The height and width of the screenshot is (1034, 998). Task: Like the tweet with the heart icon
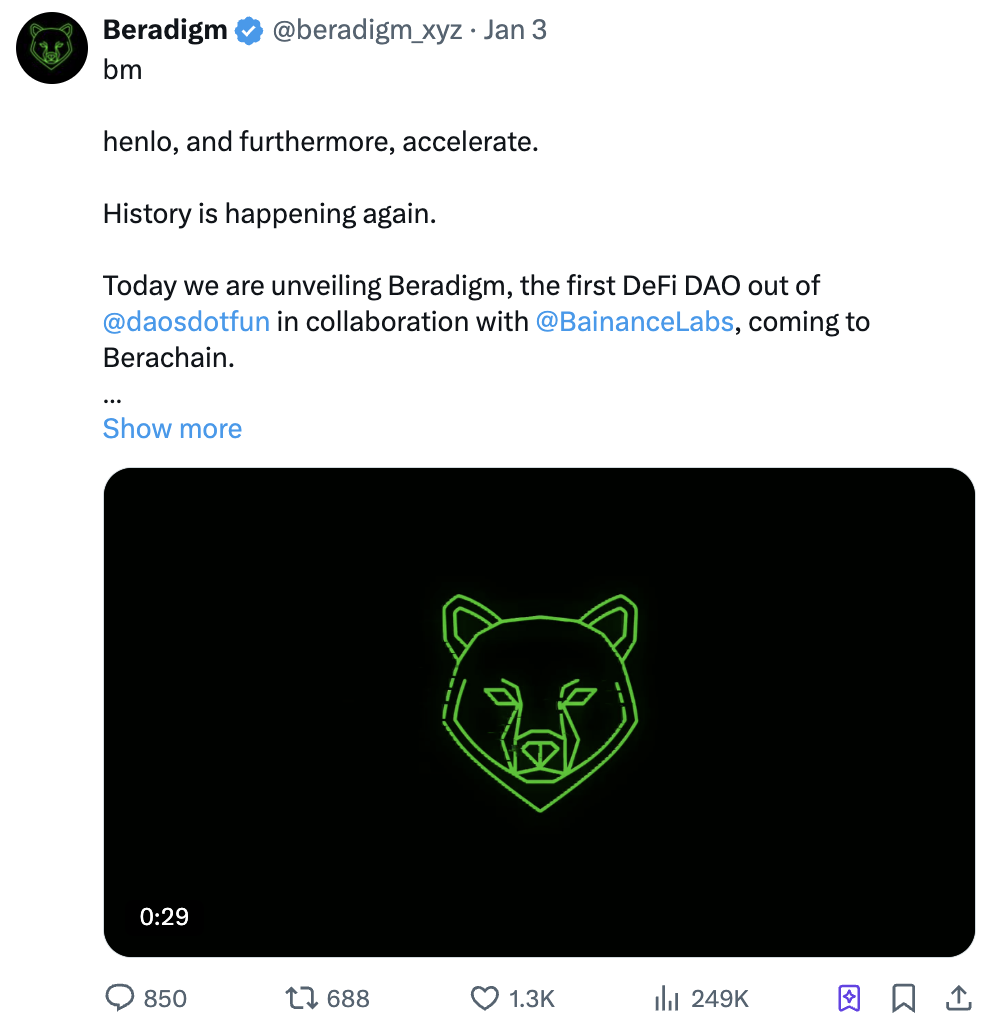(484, 997)
